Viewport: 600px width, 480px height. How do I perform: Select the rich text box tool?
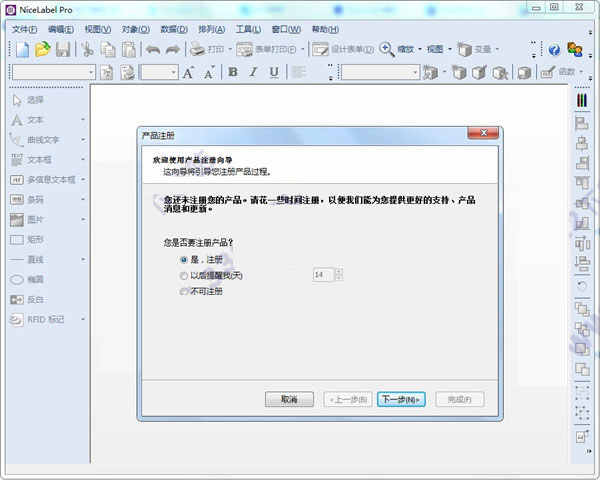43,180
